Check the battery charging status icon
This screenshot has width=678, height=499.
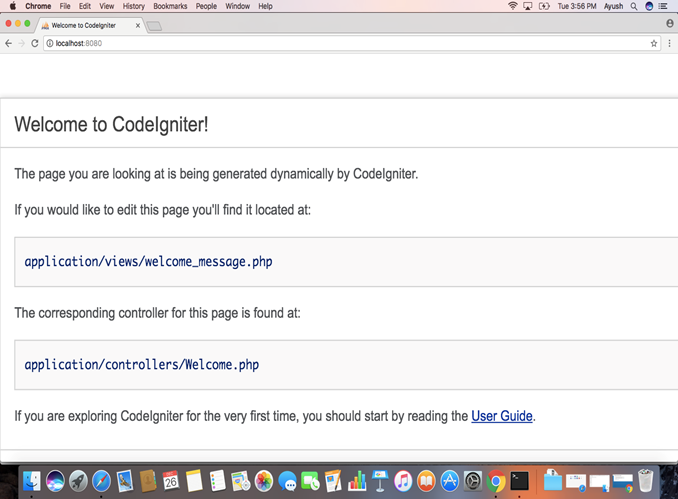544,6
